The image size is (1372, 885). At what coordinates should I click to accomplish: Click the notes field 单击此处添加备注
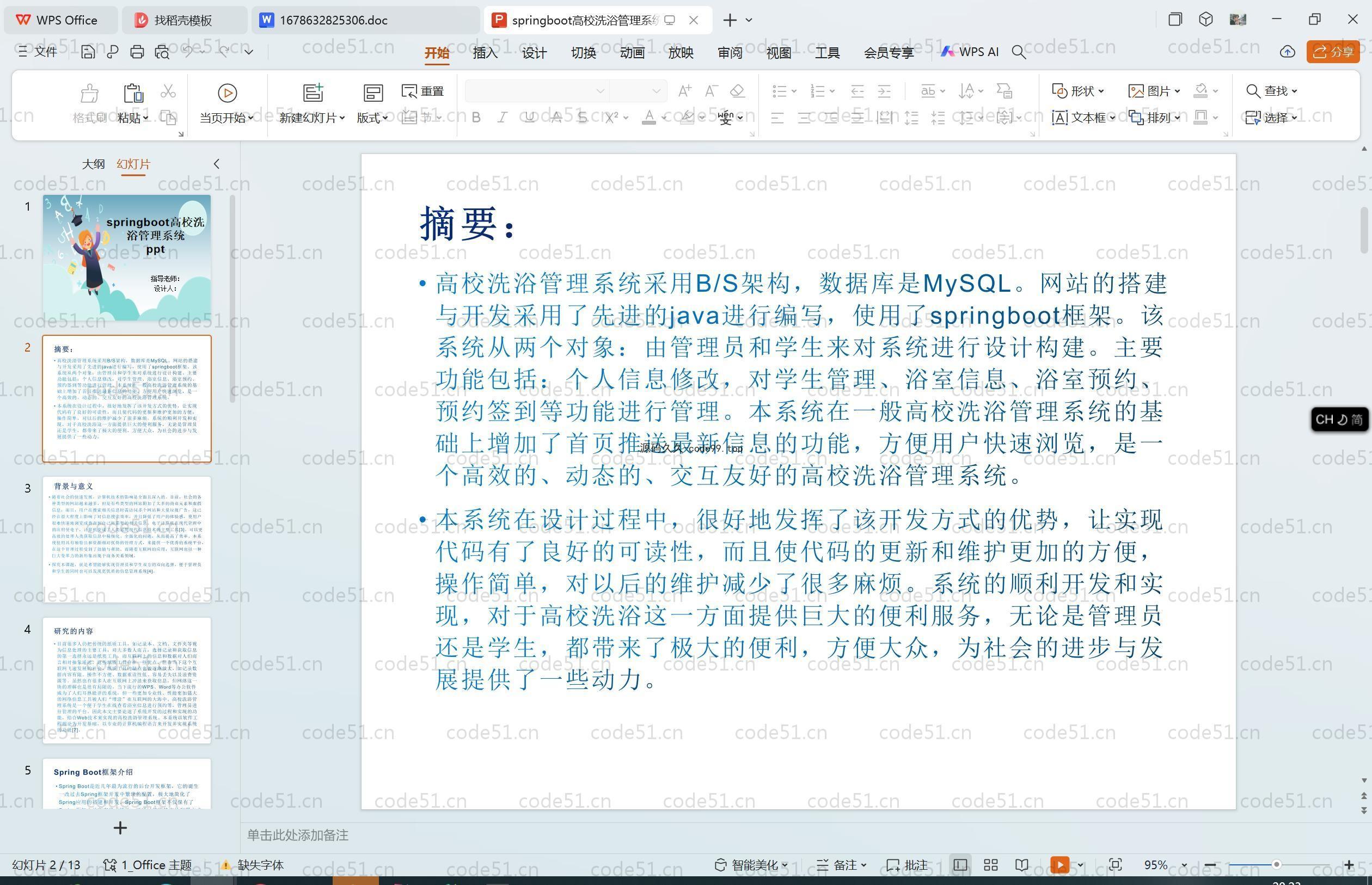(297, 835)
